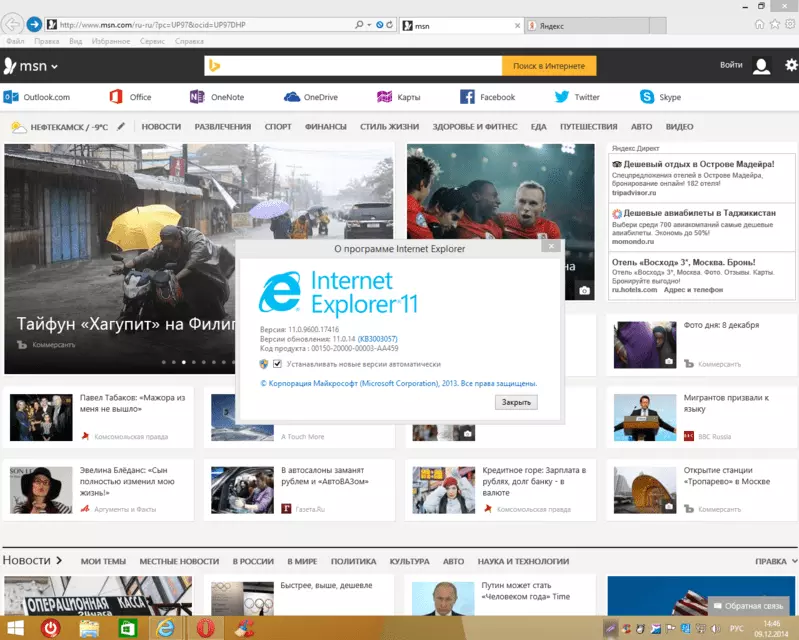Open the ФИНАНСЫ navigation section
The height and width of the screenshot is (640, 799).
(325, 127)
